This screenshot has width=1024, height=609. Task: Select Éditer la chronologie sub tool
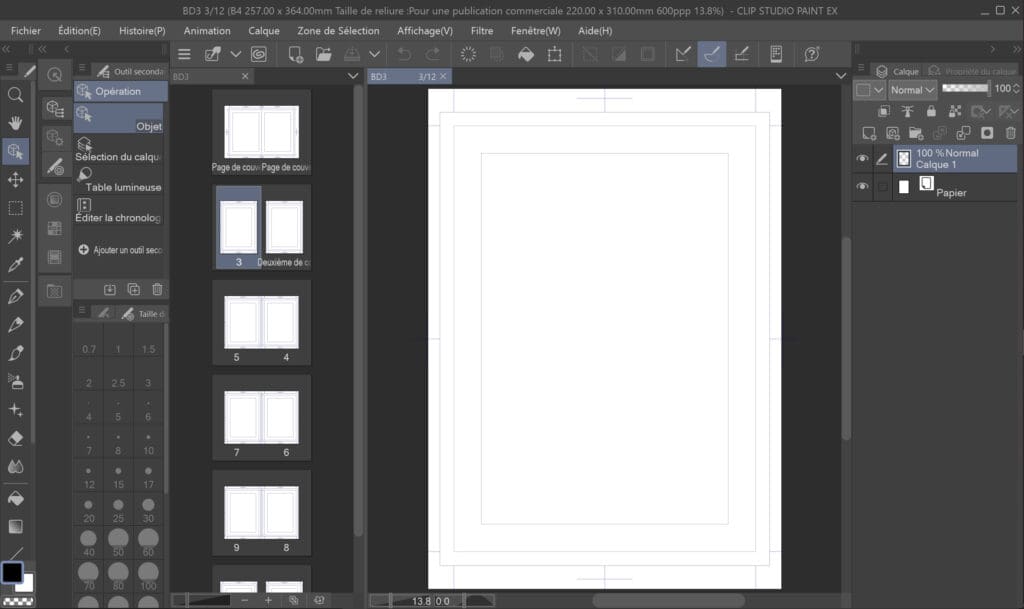pyautogui.click(x=120, y=211)
